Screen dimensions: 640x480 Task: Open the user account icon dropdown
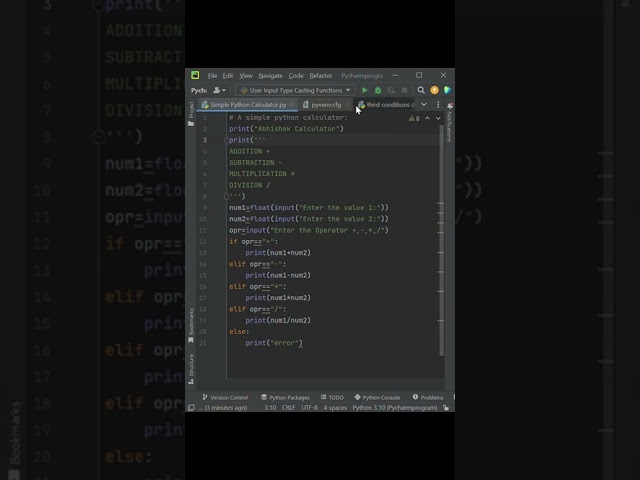(x=219, y=90)
